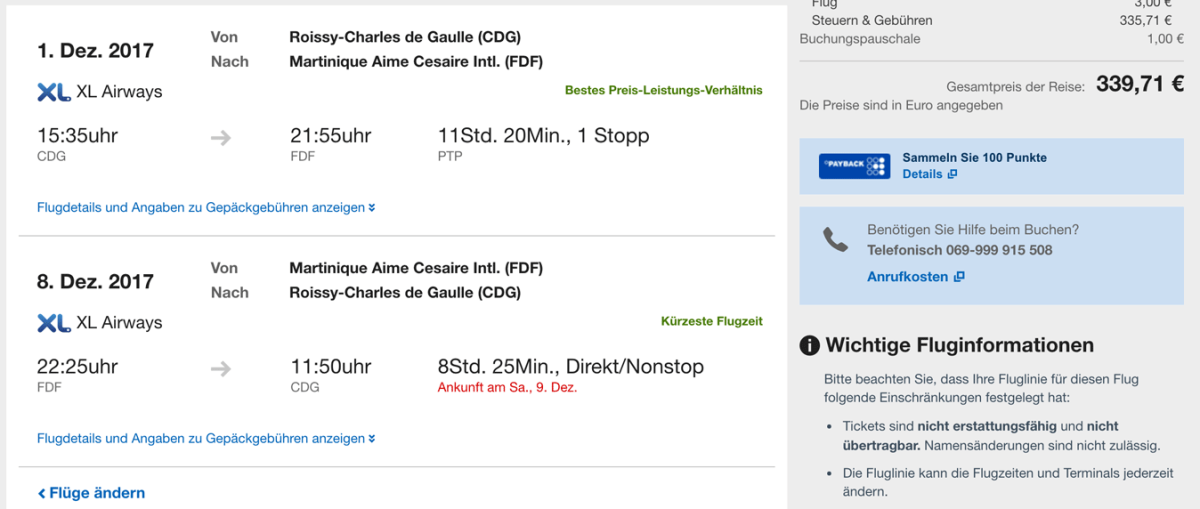Click the return flight direction arrow icon
The image size is (1200, 509).
click(x=221, y=369)
